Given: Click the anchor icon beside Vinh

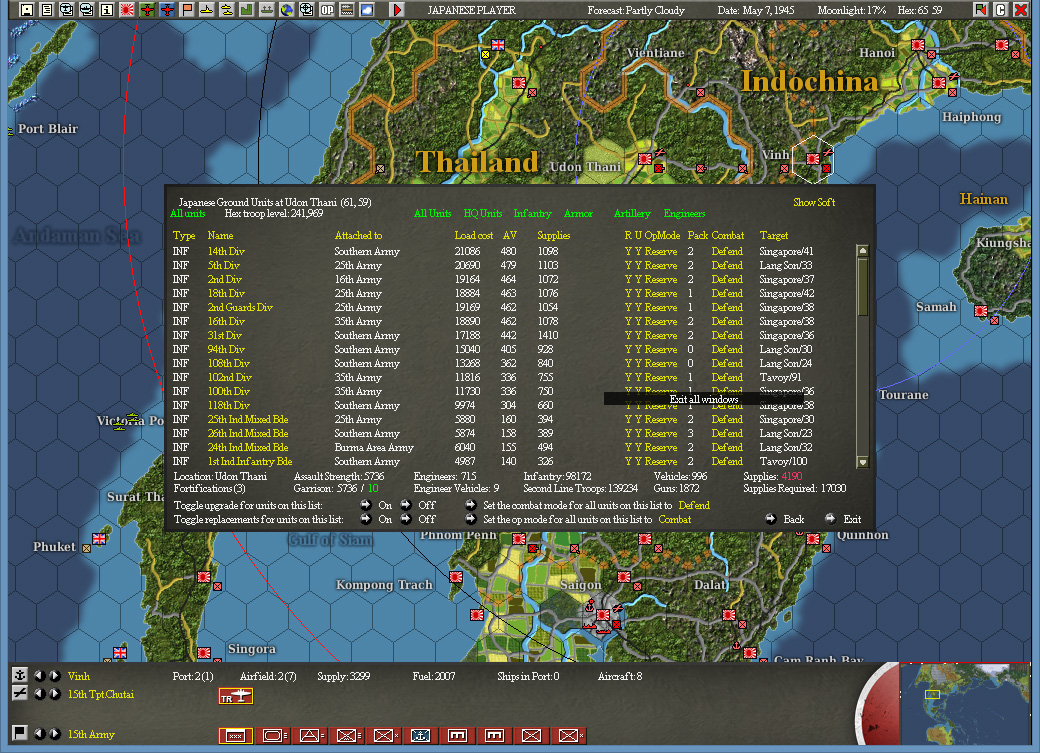Looking at the screenshot, I should 21,676.
